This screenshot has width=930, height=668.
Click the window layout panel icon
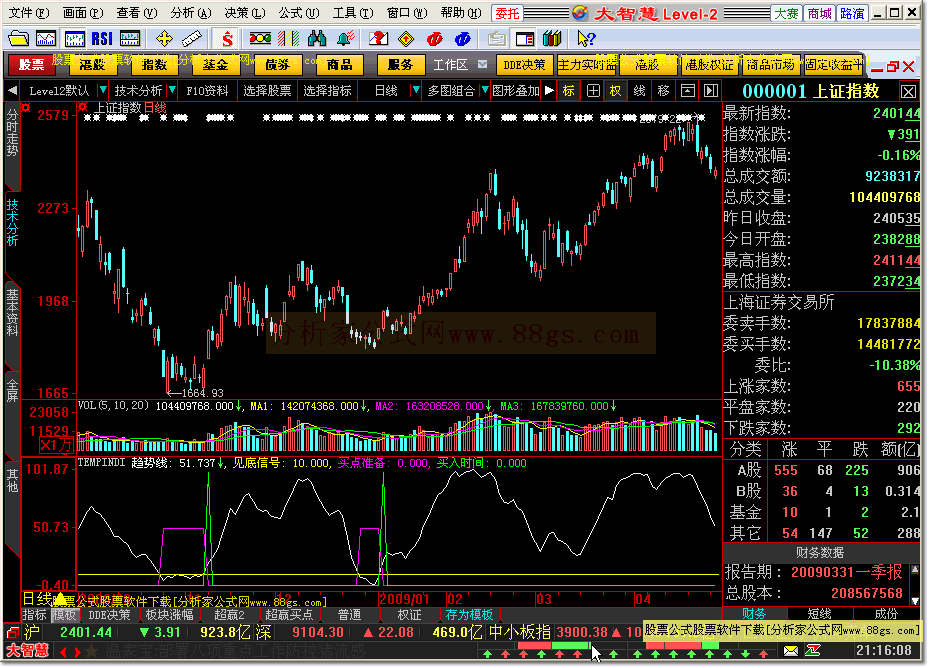pos(524,39)
